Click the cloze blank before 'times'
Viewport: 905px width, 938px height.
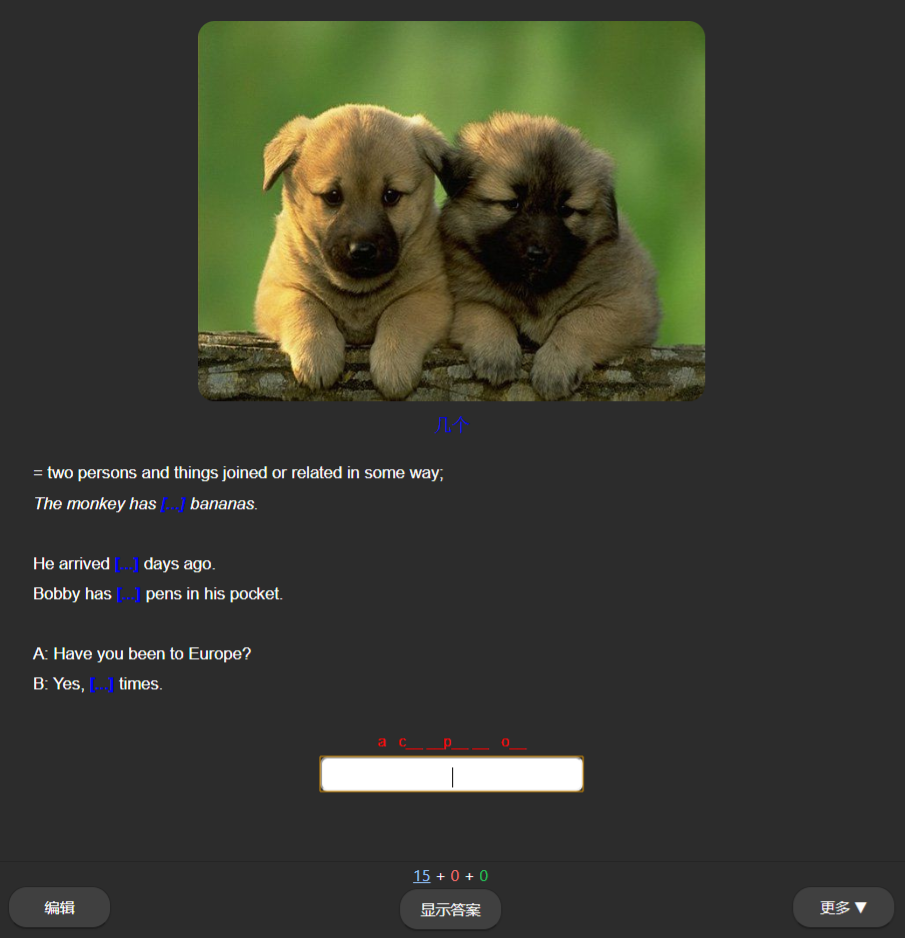(102, 684)
